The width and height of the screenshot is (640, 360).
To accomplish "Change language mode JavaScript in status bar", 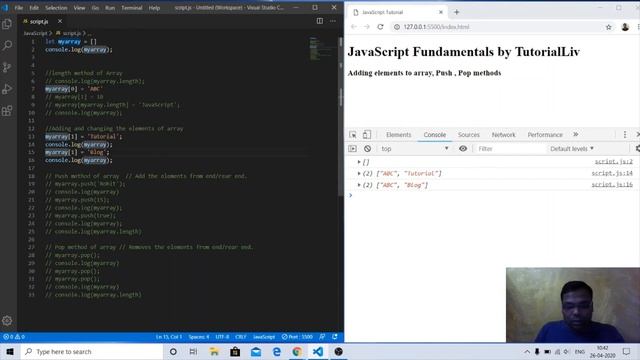I will 264,337.
